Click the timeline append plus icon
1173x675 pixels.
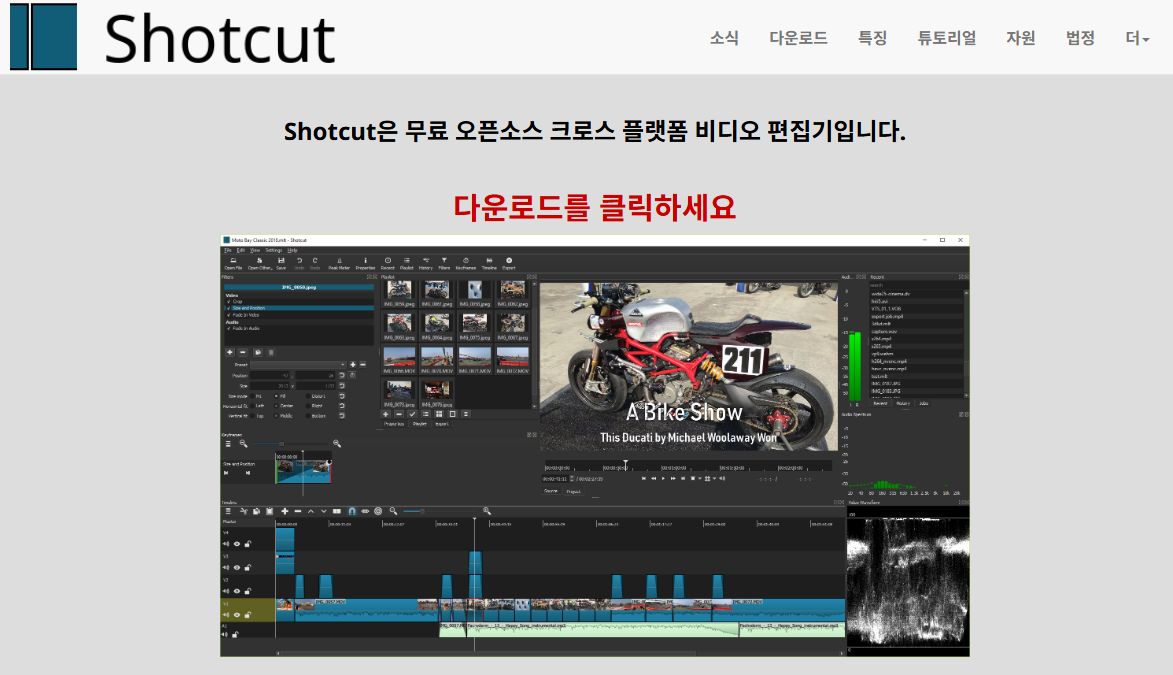285,511
